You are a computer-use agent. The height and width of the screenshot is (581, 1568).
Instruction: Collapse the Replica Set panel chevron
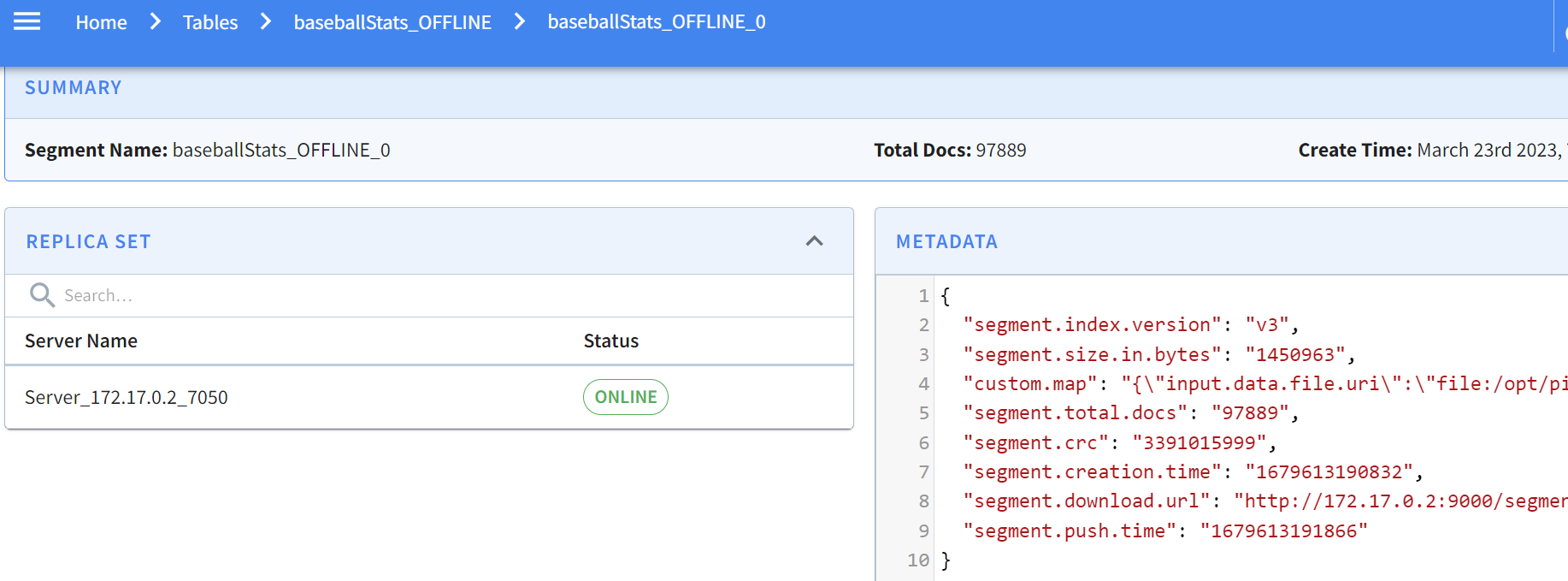(815, 241)
